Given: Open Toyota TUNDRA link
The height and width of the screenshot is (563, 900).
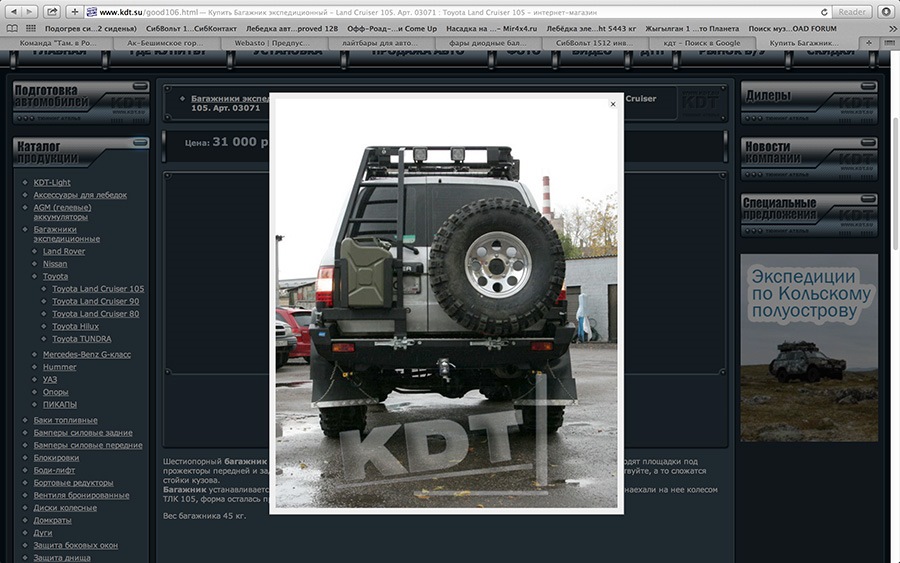Looking at the screenshot, I should click(82, 339).
